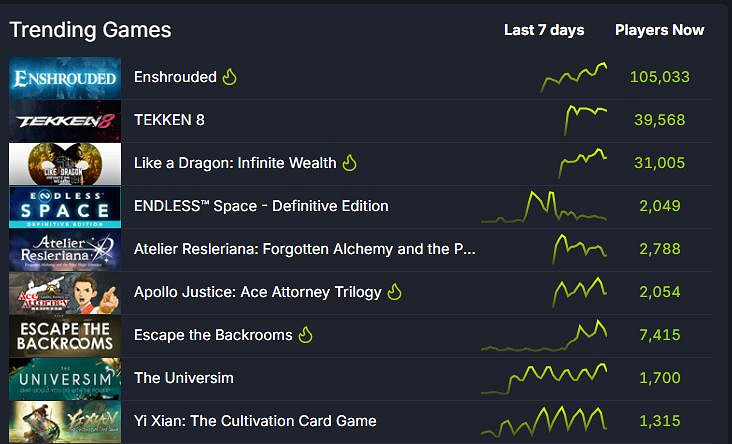The image size is (732, 444).
Task: Click the flame icon after Escape the Backrooms
Action: click(305, 335)
